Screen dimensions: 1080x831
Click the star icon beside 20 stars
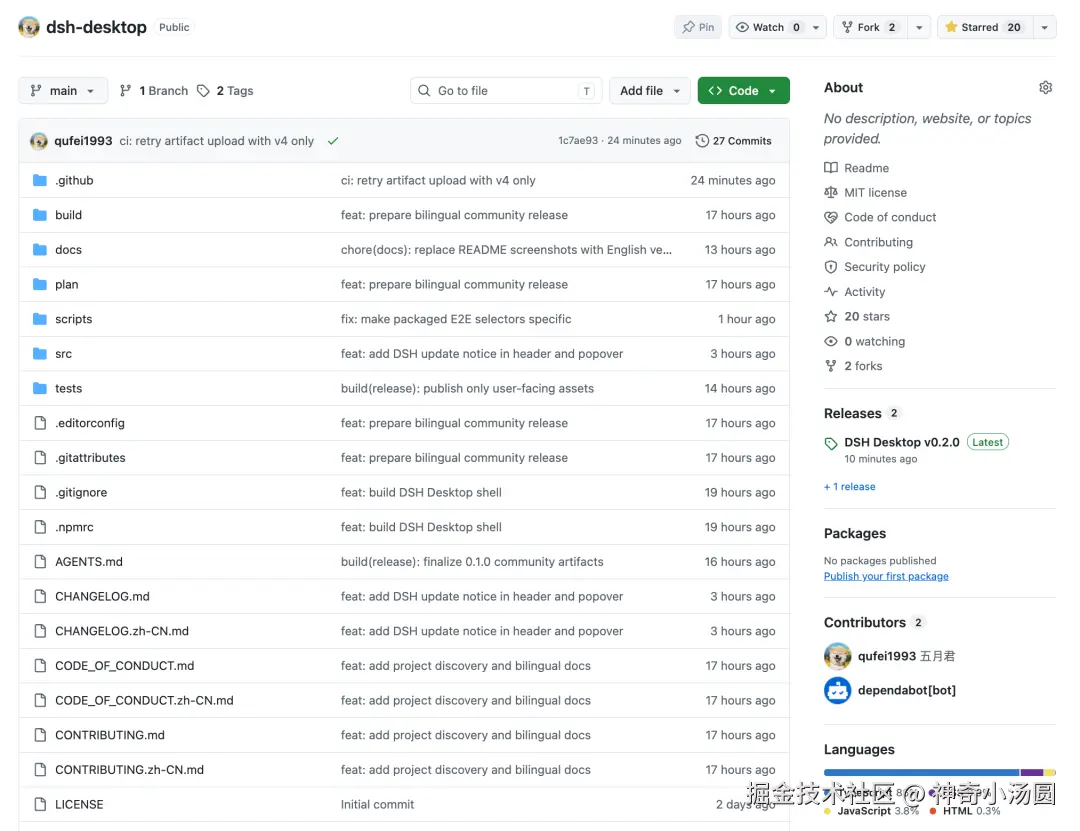tap(831, 317)
